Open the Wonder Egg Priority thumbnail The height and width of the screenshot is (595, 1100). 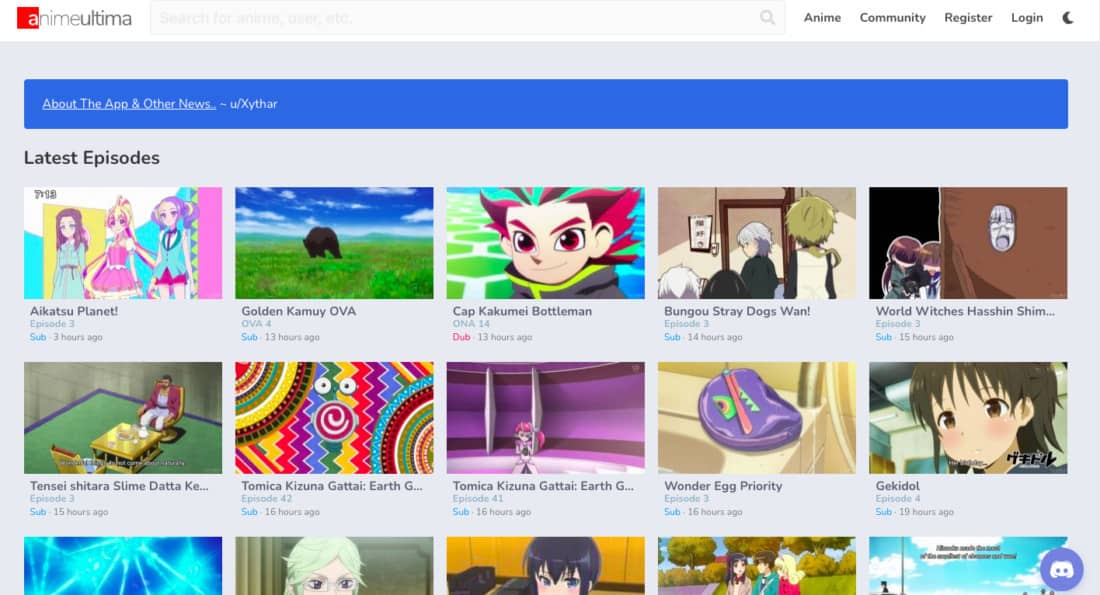(x=756, y=417)
